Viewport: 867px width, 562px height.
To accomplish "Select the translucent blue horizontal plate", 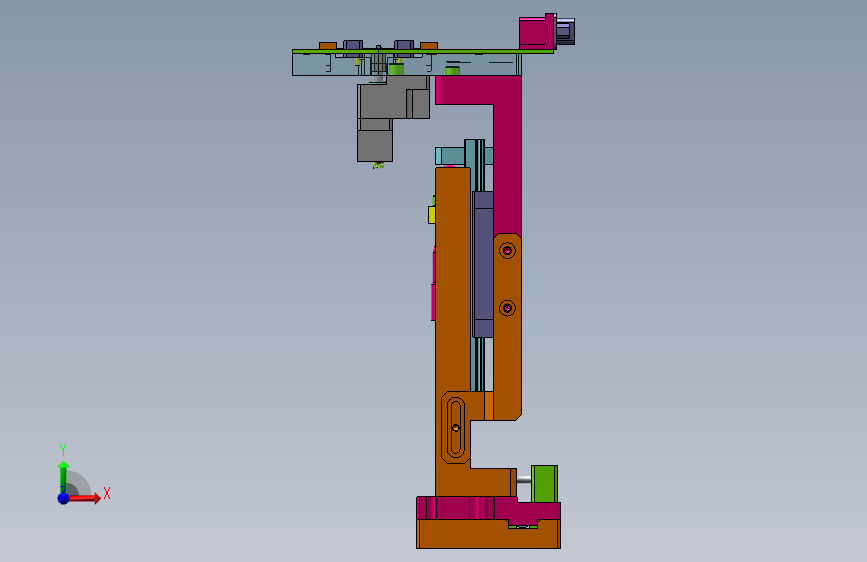I will click(x=406, y=64).
